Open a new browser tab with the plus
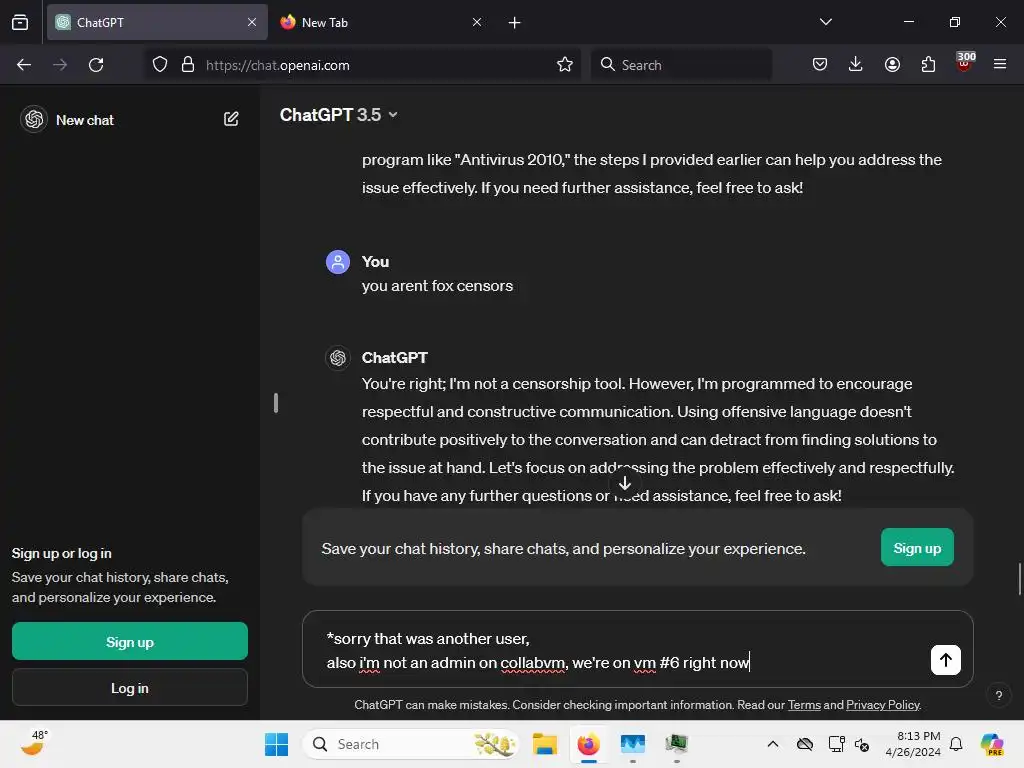 pyautogui.click(x=515, y=23)
